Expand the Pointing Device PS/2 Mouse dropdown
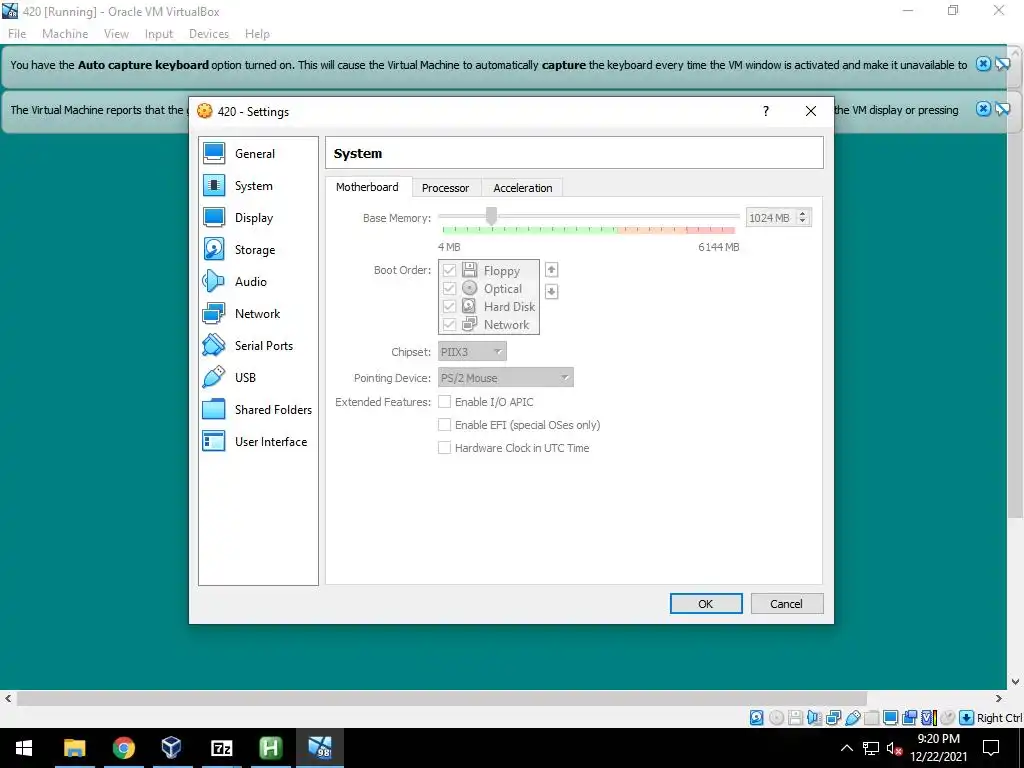This screenshot has height=768, width=1024. [505, 377]
